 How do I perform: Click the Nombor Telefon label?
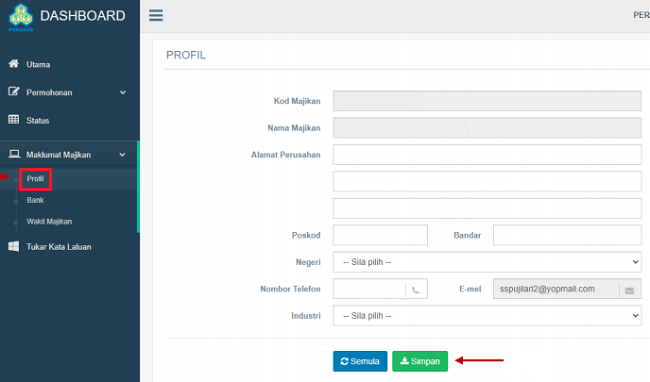(290, 289)
